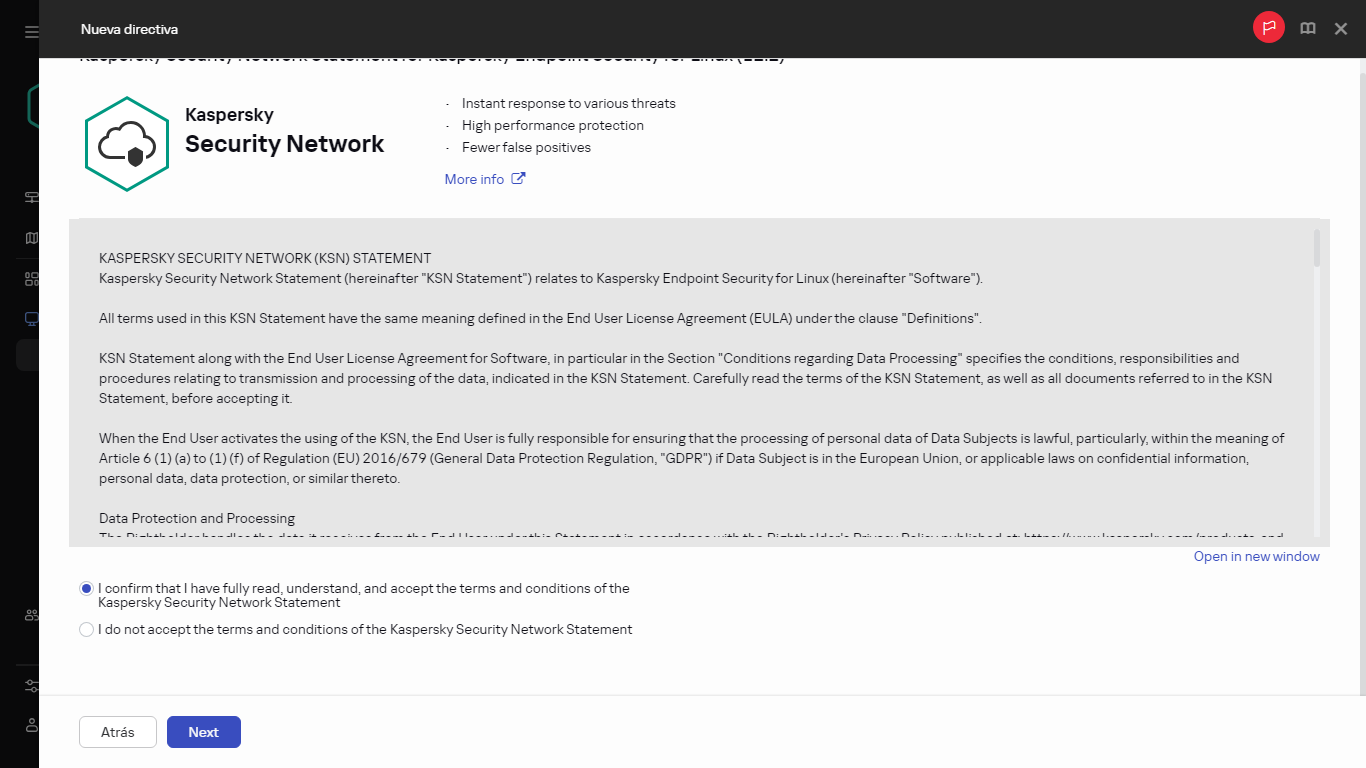The image size is (1366, 768).
Task: Click the account person icon at sidebar bottom
Action: pos(30,725)
